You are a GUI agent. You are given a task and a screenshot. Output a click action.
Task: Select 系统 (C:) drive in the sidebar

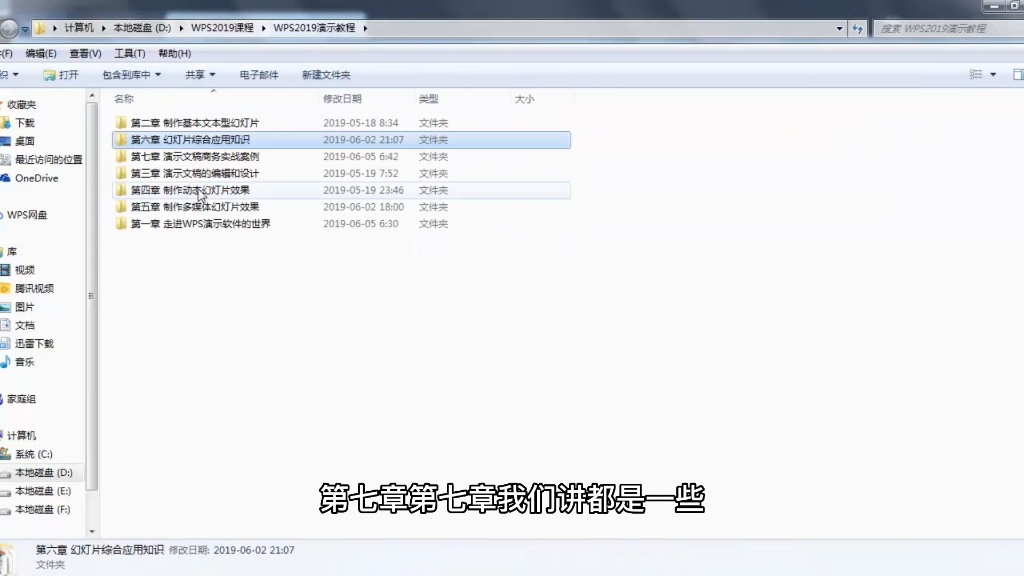pyautogui.click(x=33, y=453)
